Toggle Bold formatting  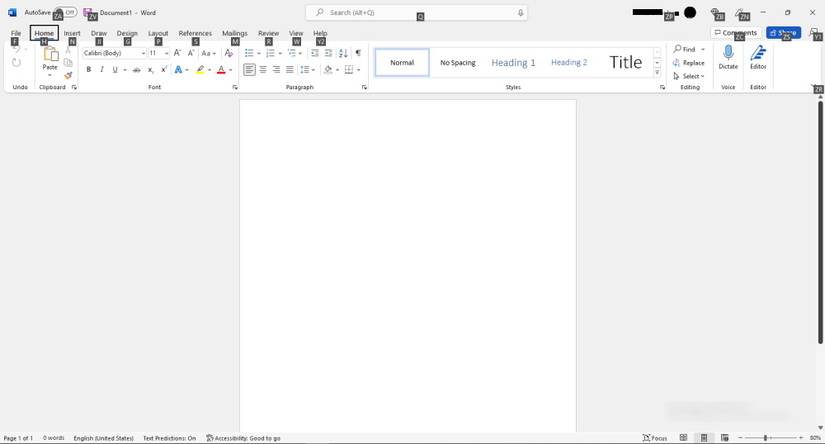(88, 69)
